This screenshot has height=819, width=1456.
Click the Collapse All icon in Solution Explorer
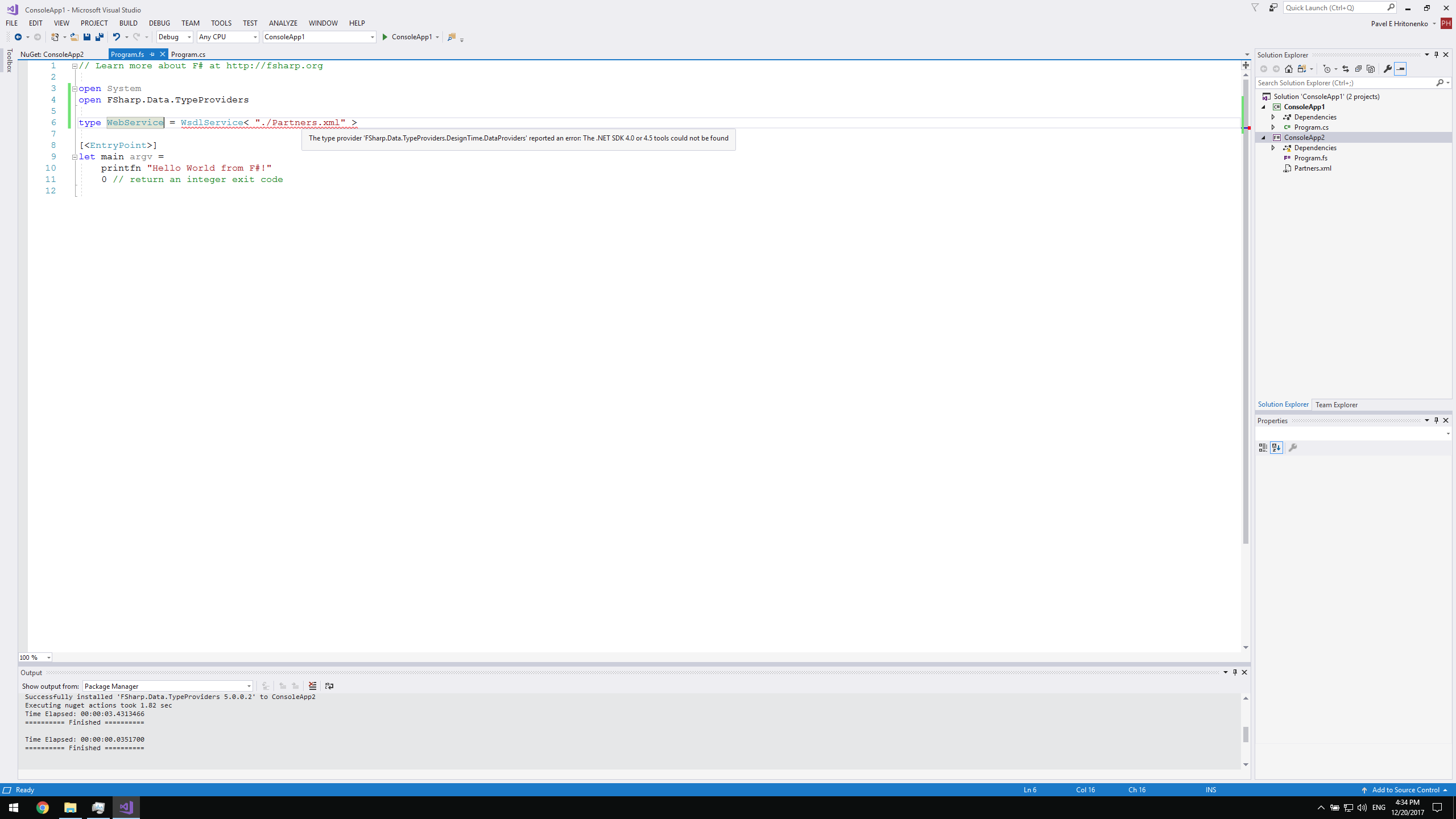tap(1358, 68)
